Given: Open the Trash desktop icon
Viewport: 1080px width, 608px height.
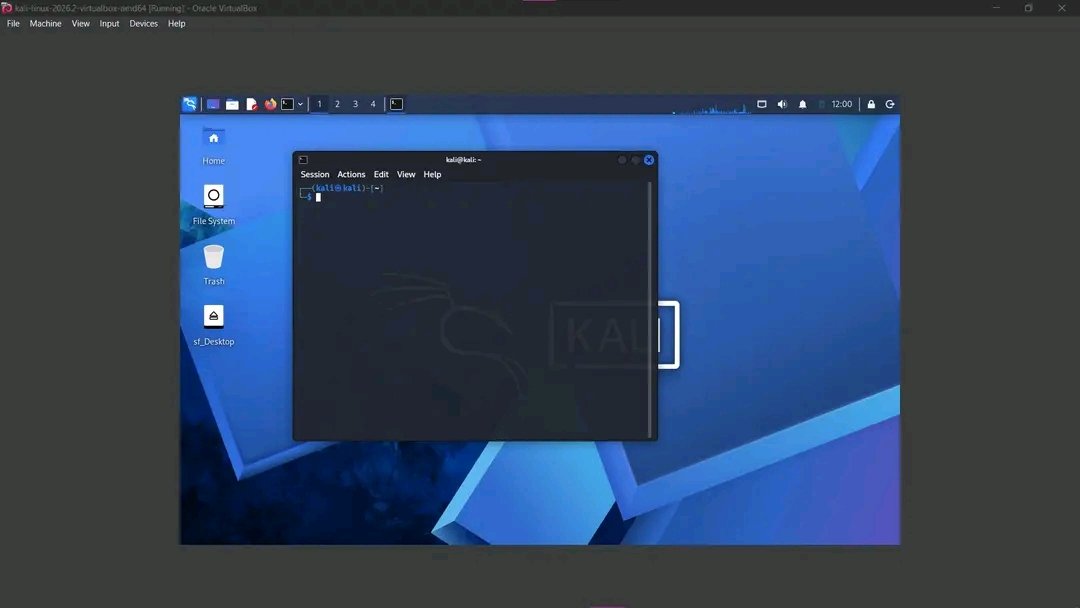Looking at the screenshot, I should (x=214, y=265).
